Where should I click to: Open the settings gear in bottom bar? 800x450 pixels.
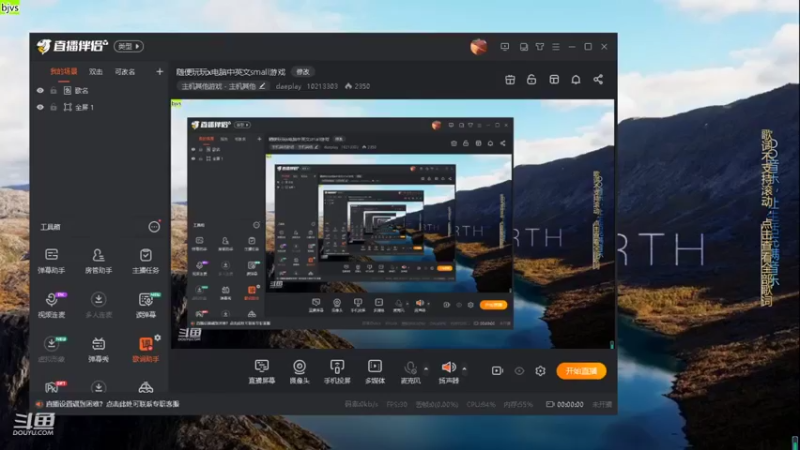[x=540, y=371]
